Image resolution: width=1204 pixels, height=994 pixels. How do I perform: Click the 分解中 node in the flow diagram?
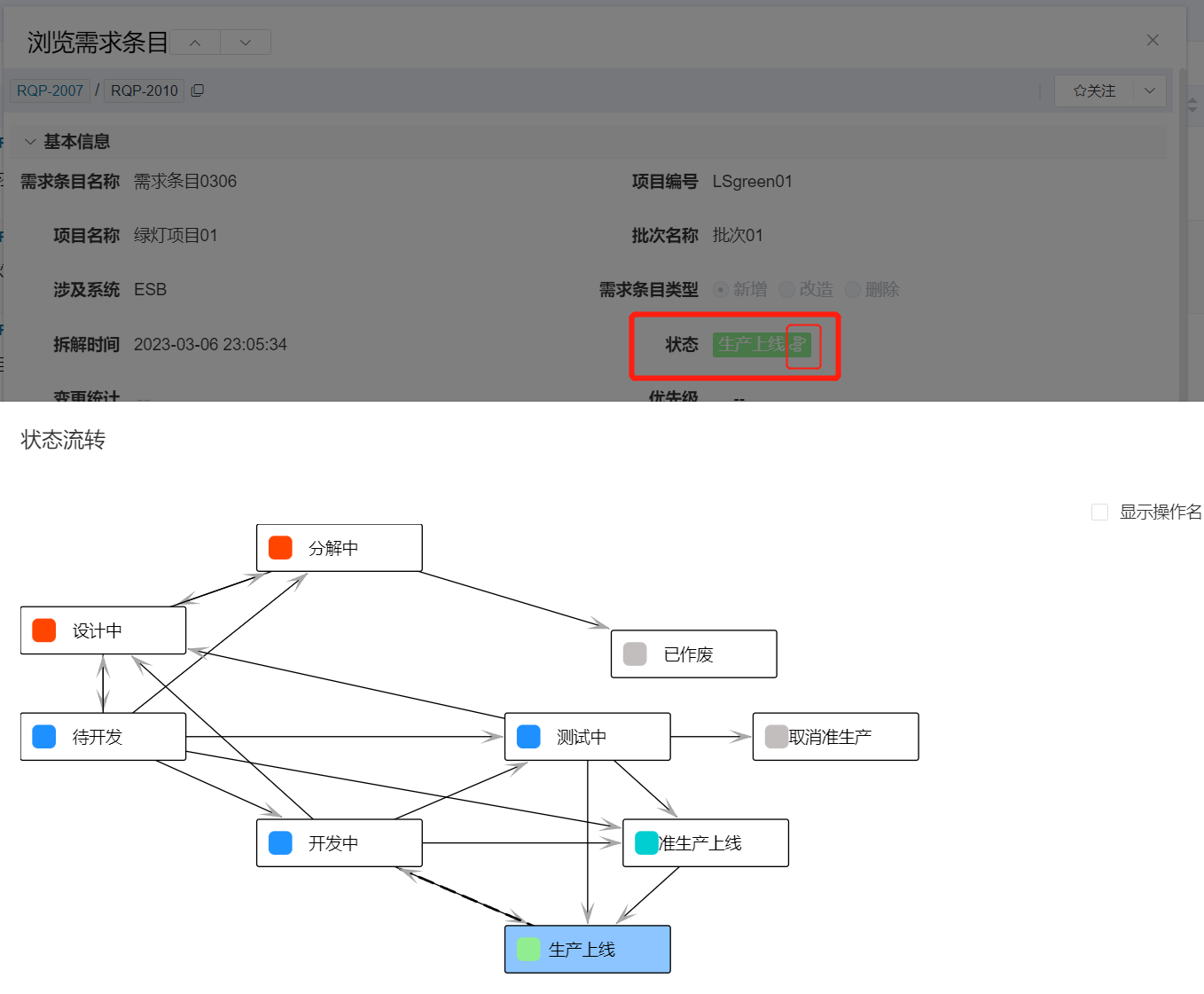[339, 548]
